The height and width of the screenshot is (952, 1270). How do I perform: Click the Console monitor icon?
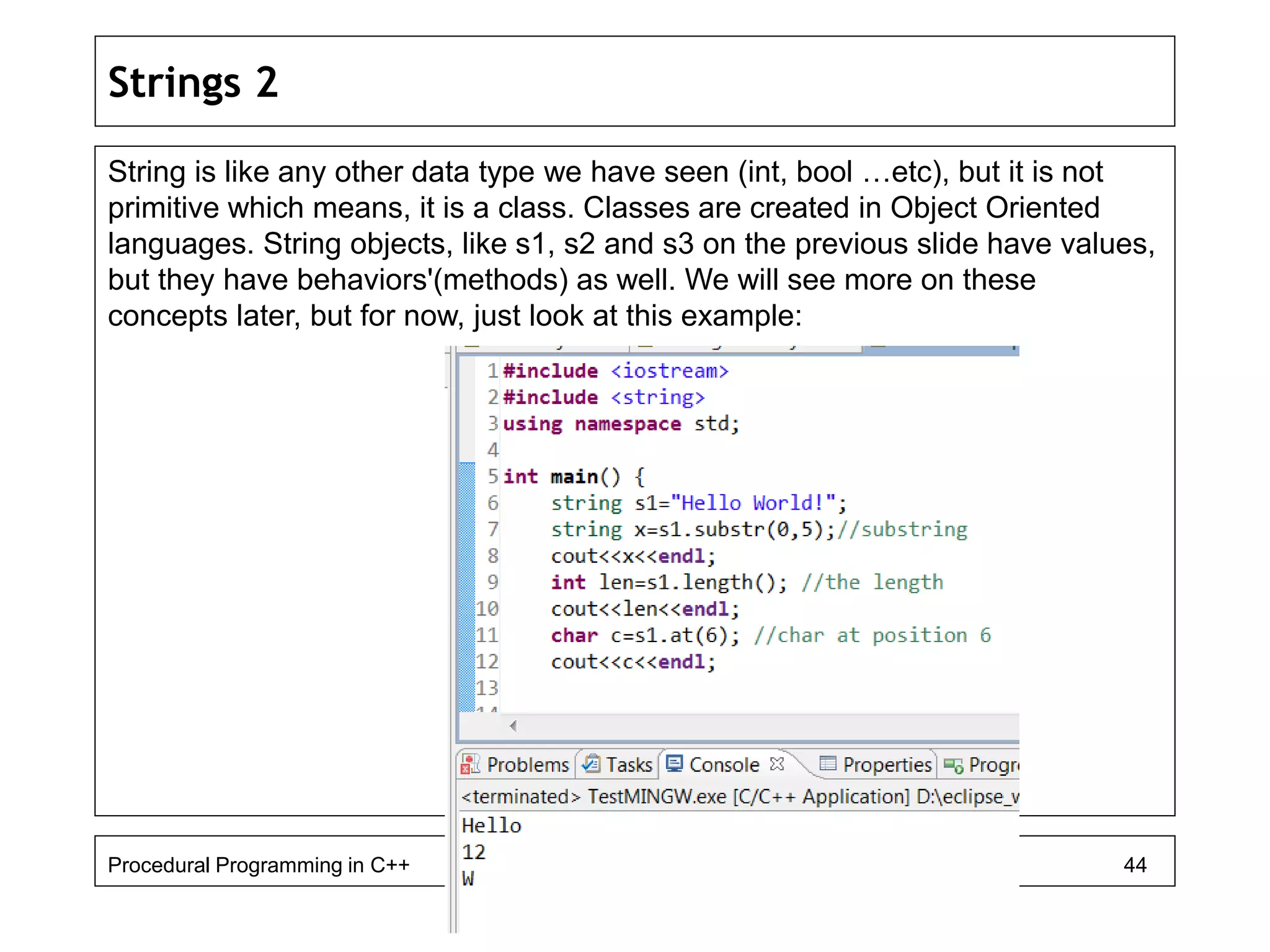[674, 764]
